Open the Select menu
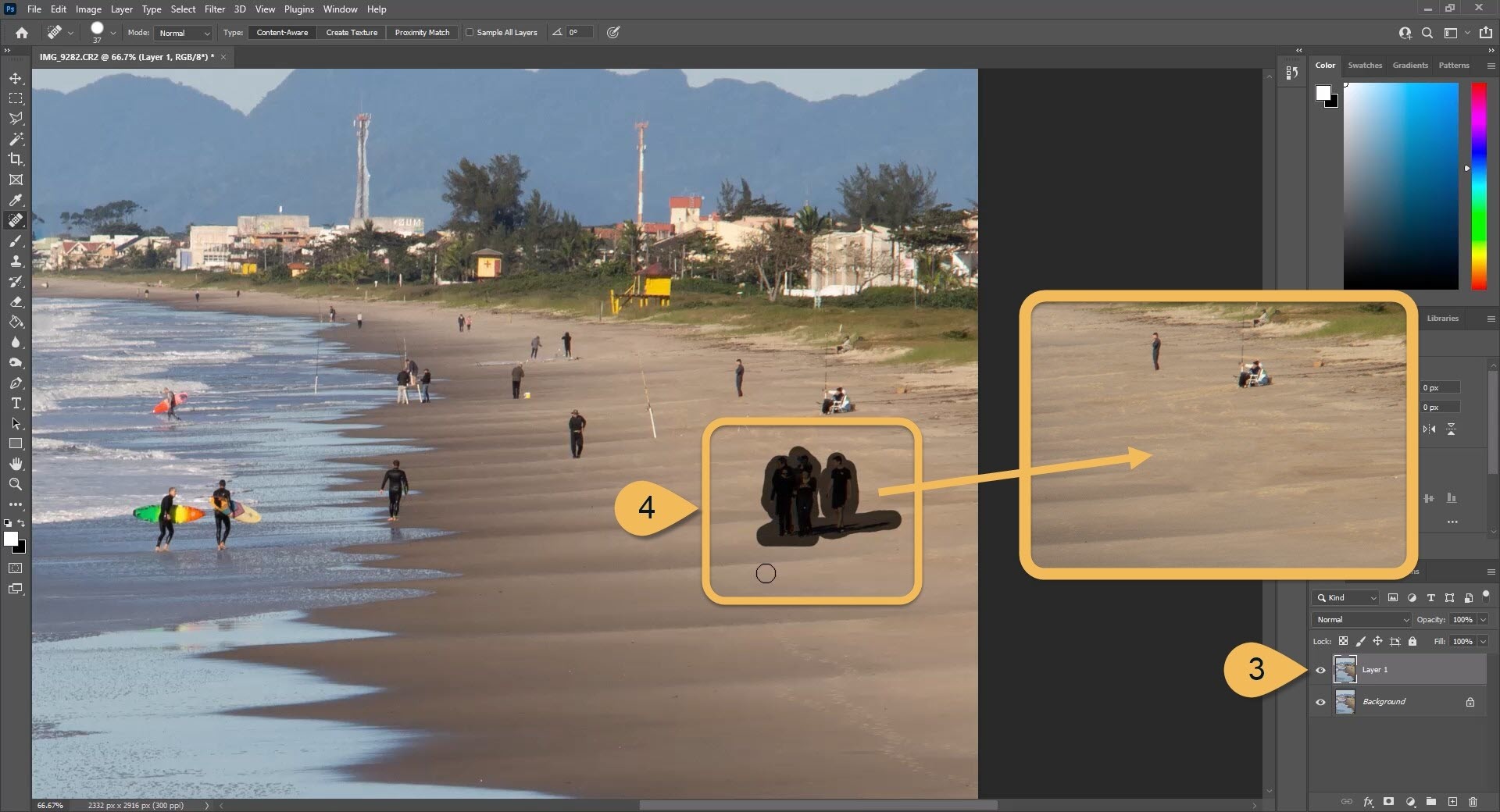1500x812 pixels. coord(183,9)
